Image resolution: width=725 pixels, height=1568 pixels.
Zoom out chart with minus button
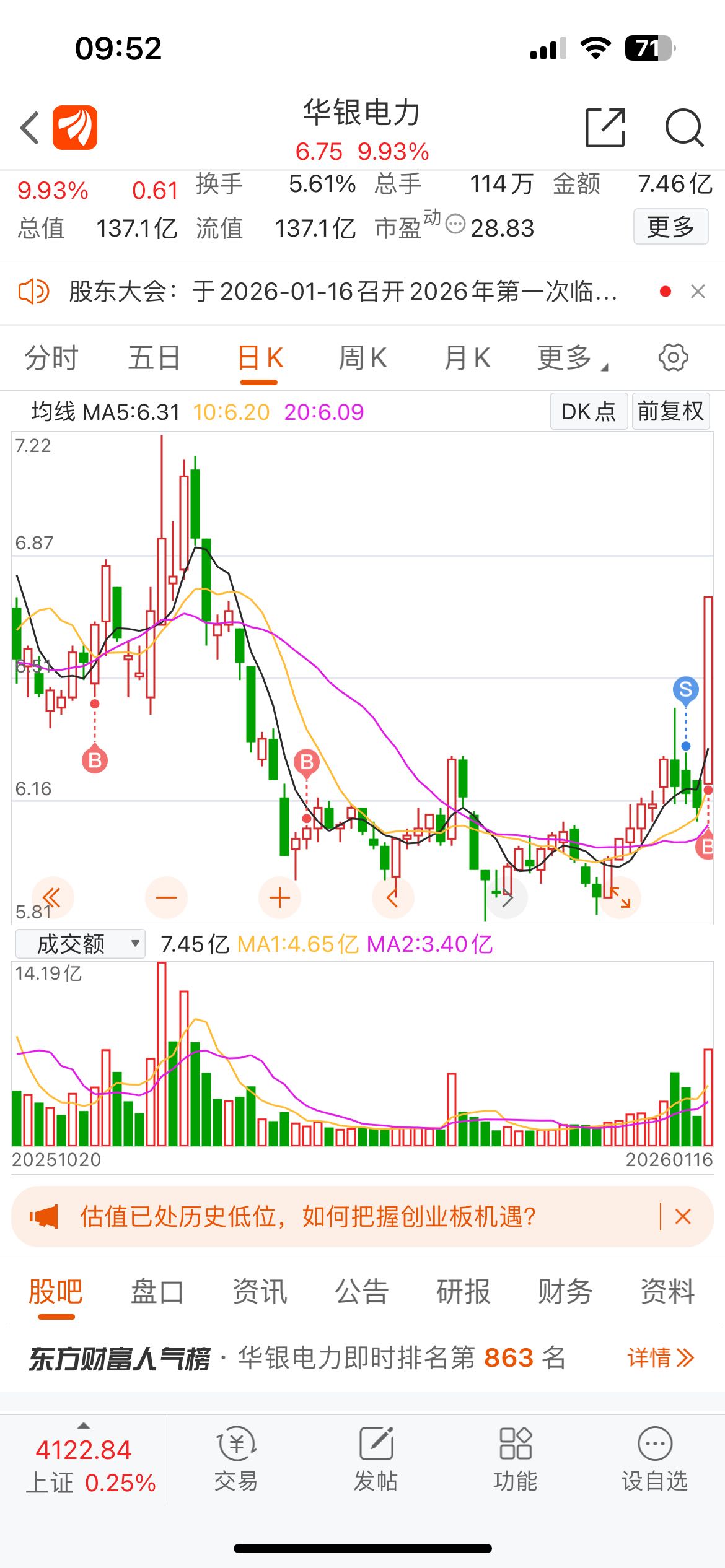[x=166, y=897]
